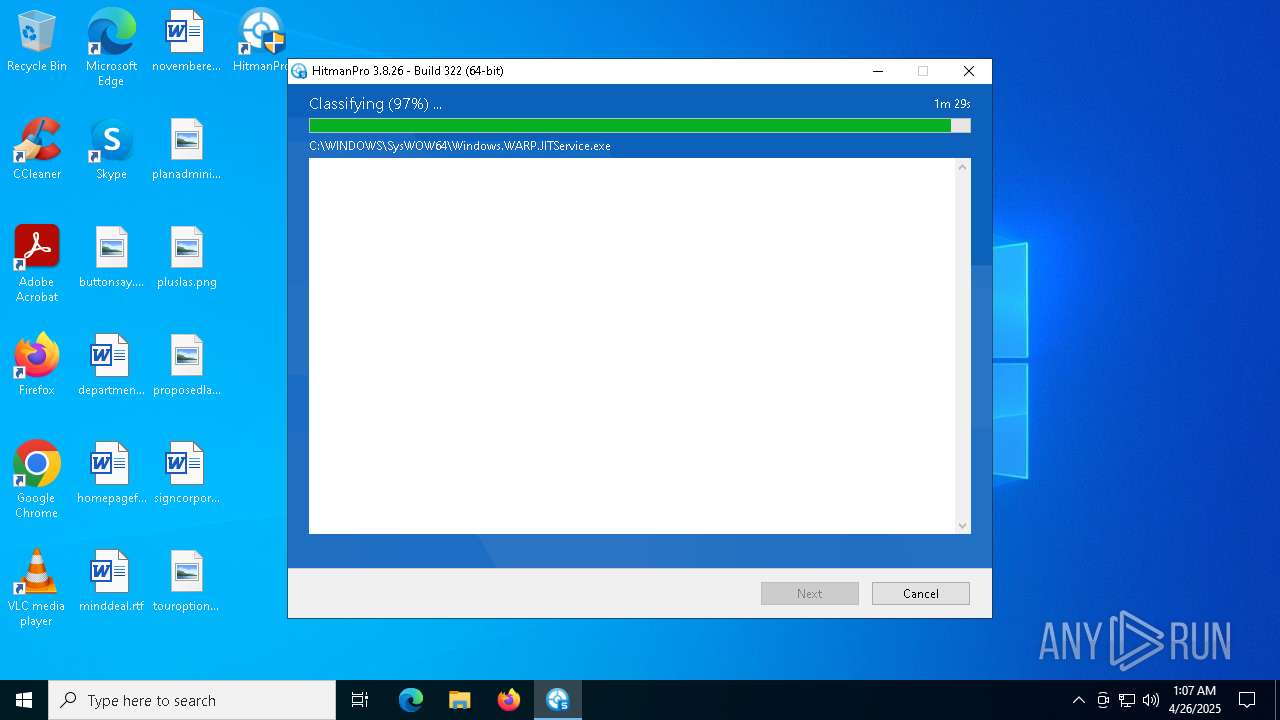Open the Recycle Bin desktop icon
This screenshot has height=720, width=1280.
pos(36,41)
